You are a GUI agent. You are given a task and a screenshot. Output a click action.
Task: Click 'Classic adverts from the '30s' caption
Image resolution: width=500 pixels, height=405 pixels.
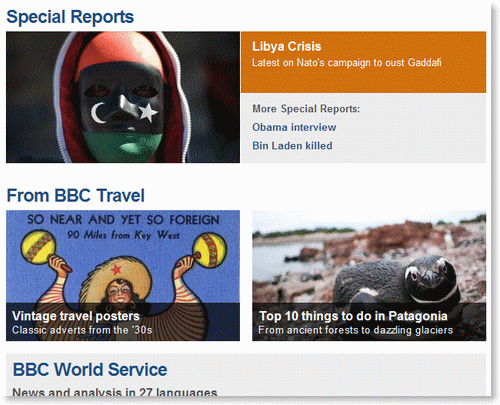pos(82,330)
